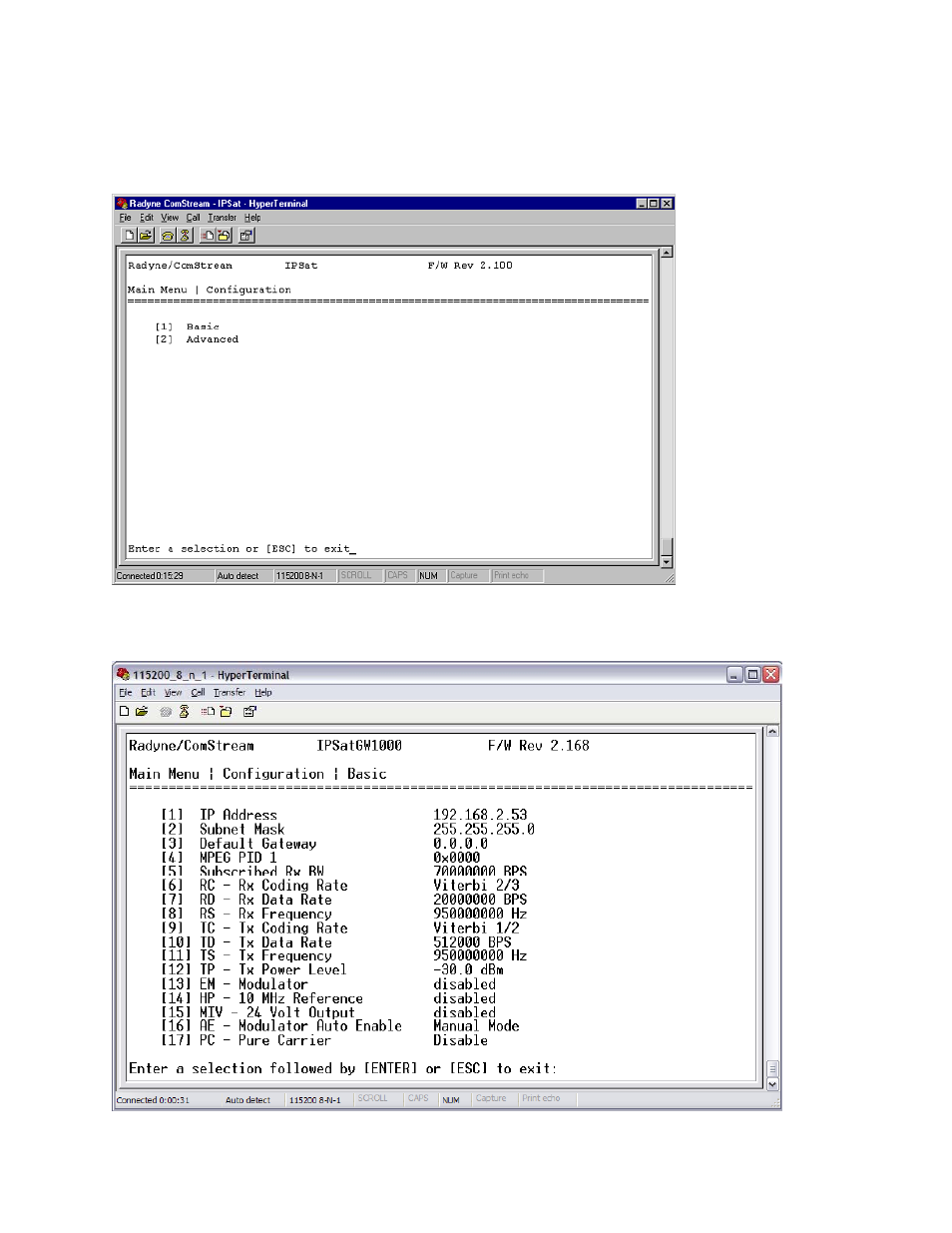This screenshot has height=1233, width=952.
Task: Click Properties icon in Radyne ComStream window
Action: coord(246,236)
